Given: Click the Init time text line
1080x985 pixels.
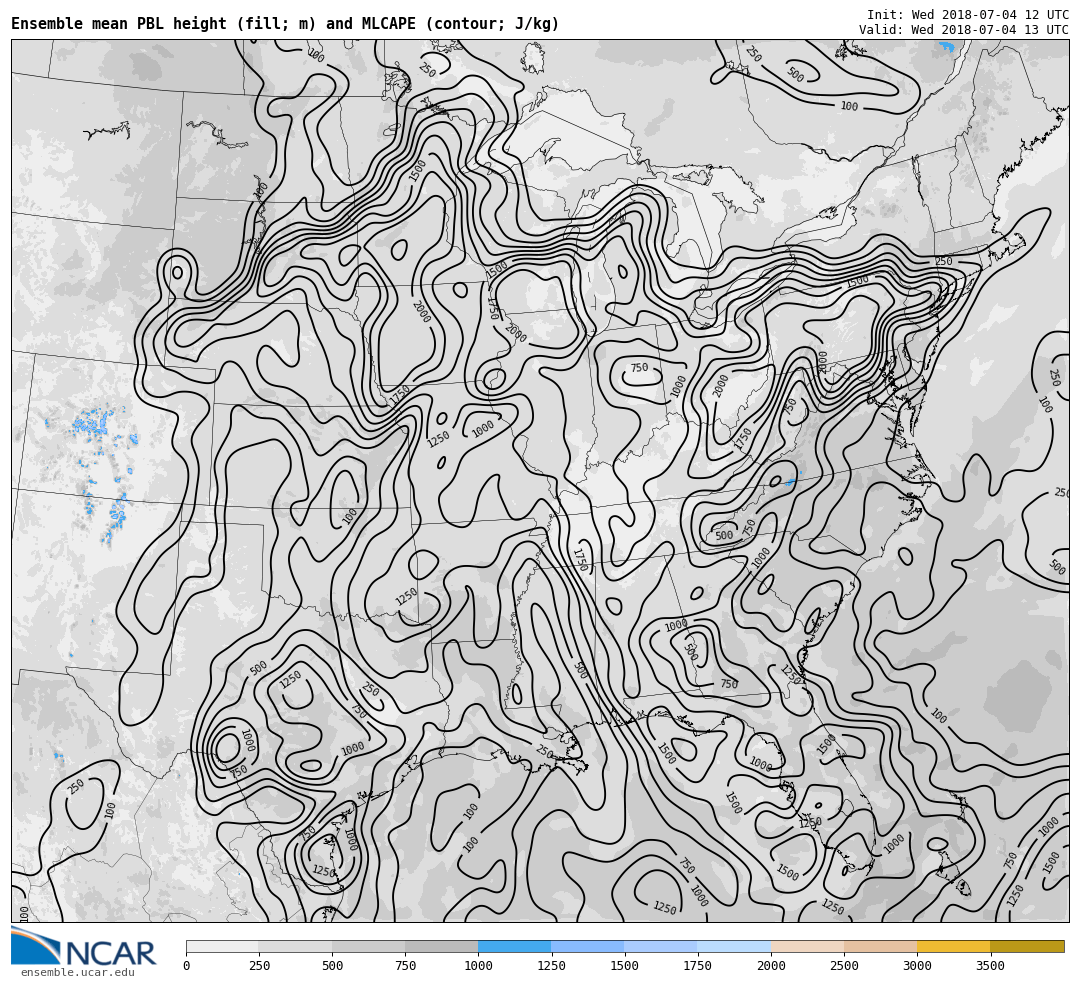Looking at the screenshot, I should coord(968,14).
